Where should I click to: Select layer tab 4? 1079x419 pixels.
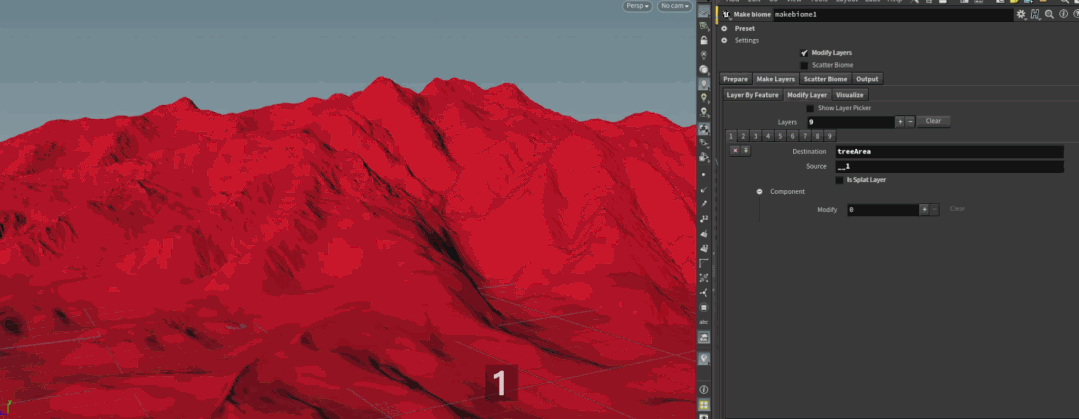(x=768, y=136)
